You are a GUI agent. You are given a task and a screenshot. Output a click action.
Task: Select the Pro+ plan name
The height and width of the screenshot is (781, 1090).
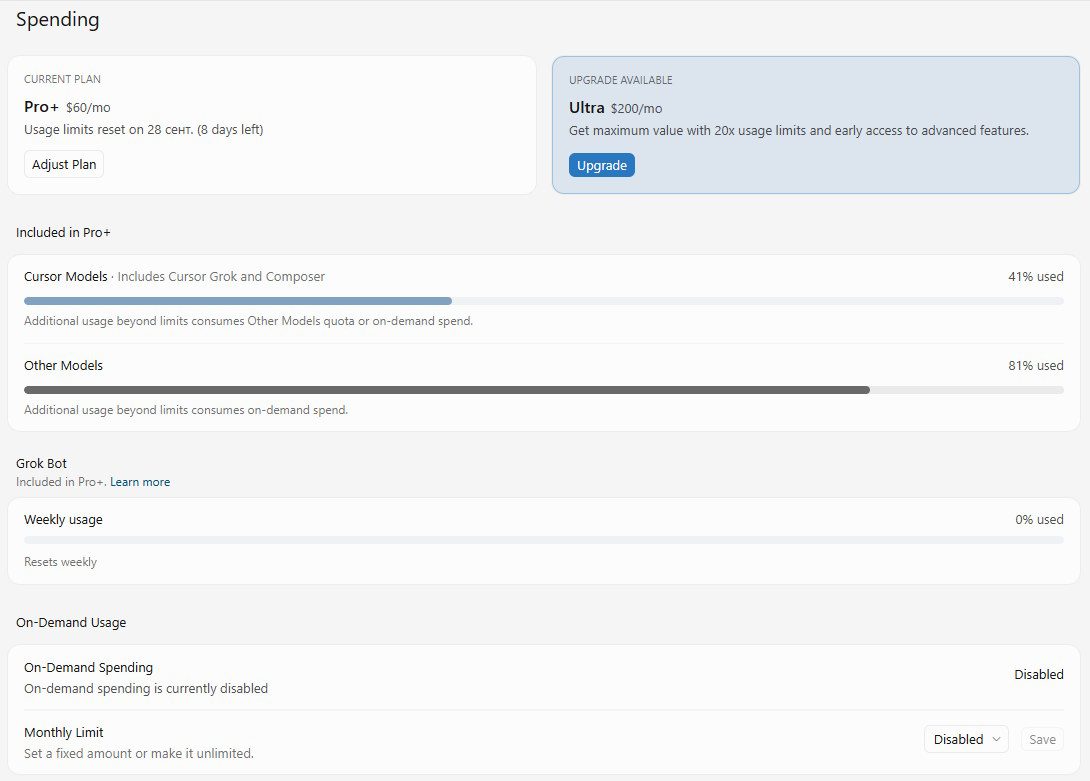[41, 107]
